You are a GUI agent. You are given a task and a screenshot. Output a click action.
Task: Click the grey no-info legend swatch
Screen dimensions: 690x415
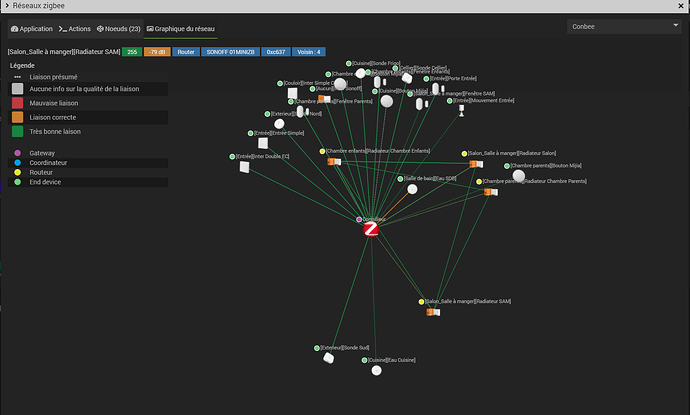tap(18, 89)
